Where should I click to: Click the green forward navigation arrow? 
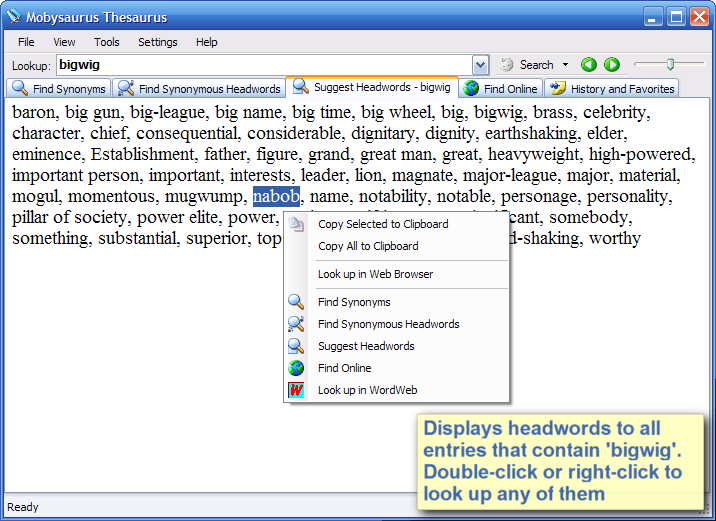(x=612, y=65)
